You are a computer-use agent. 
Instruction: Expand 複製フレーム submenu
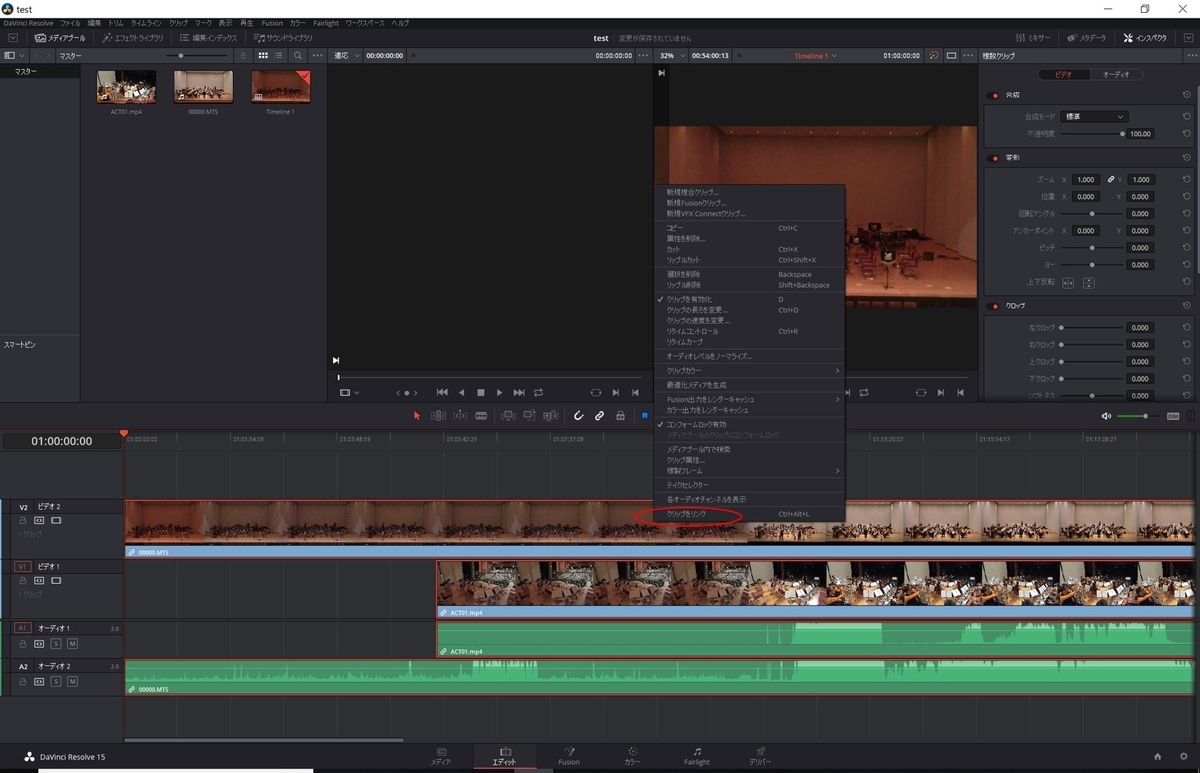(751, 471)
